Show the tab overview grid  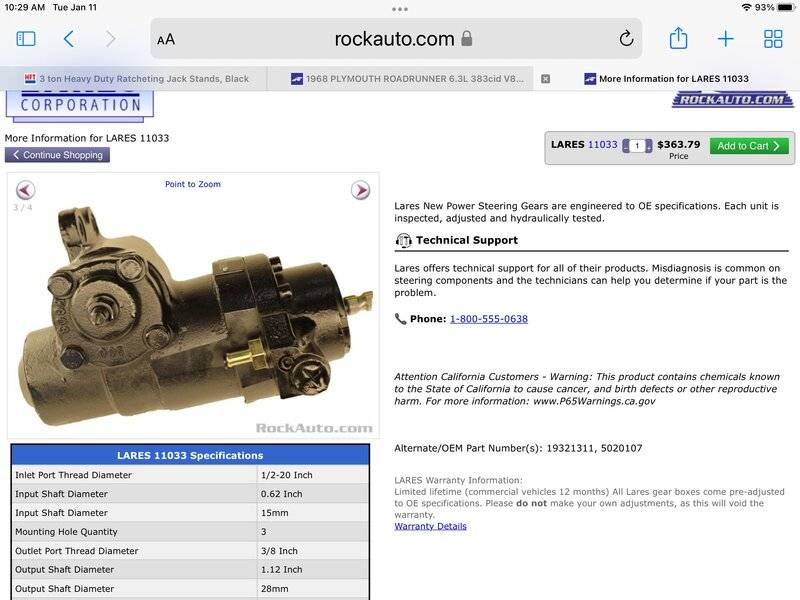tap(773, 39)
